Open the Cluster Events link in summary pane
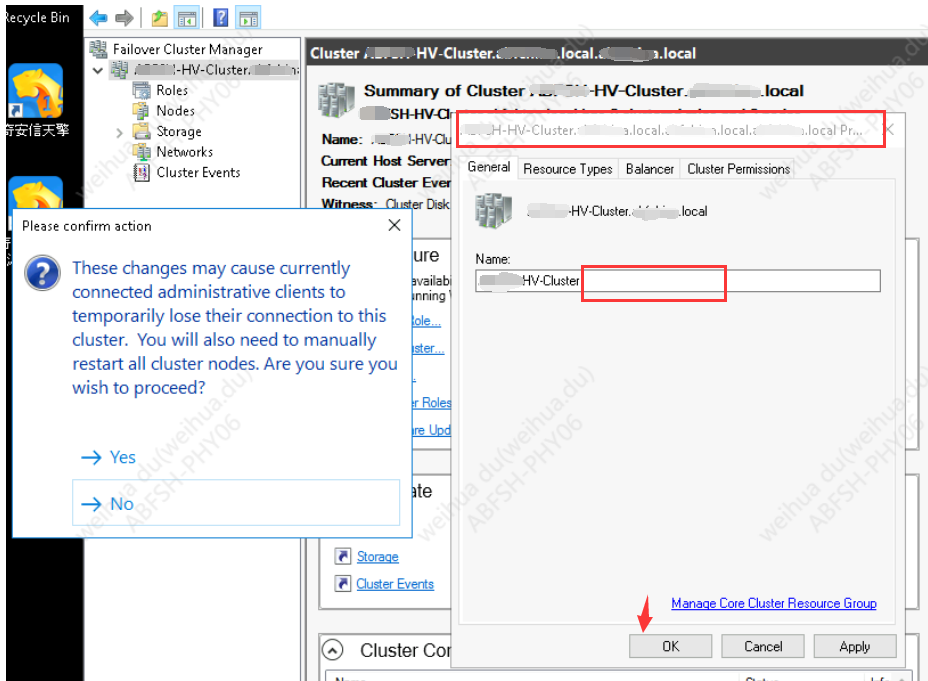The height and width of the screenshot is (681, 928). (x=395, y=584)
